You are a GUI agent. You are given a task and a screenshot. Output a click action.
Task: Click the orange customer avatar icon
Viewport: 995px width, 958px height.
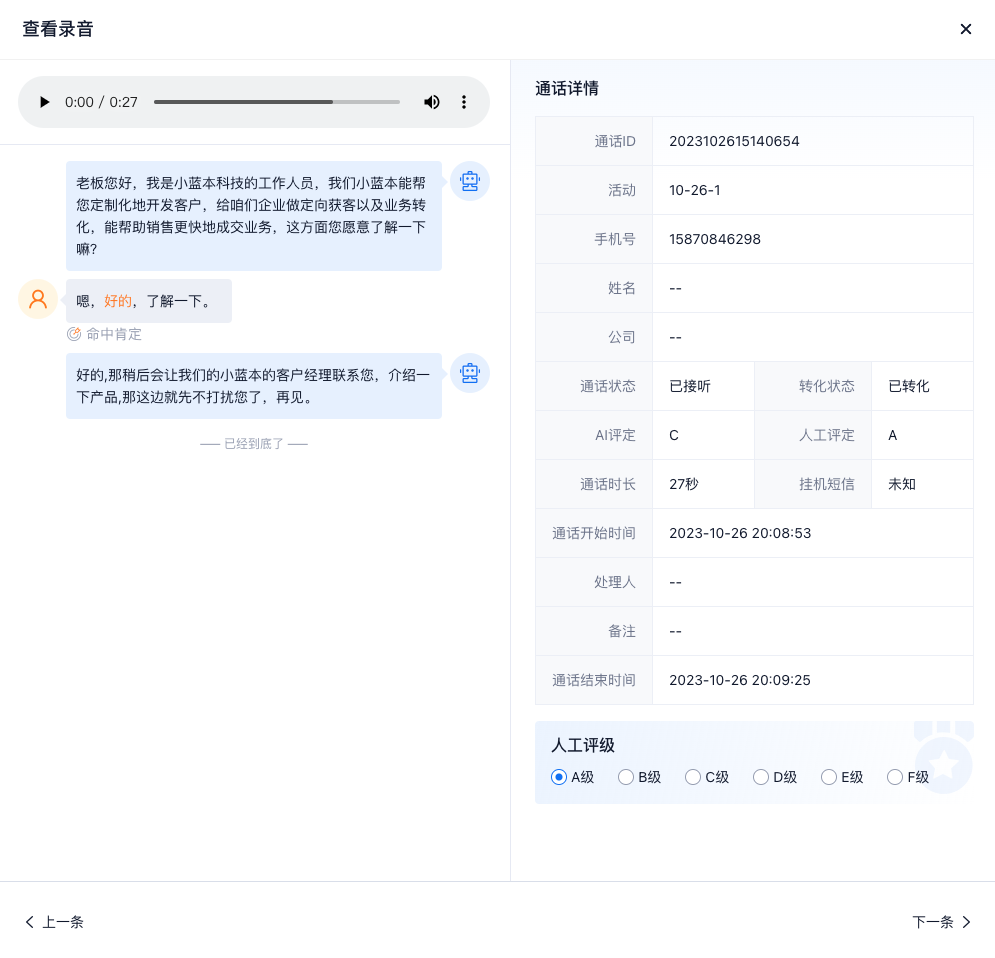[38, 299]
